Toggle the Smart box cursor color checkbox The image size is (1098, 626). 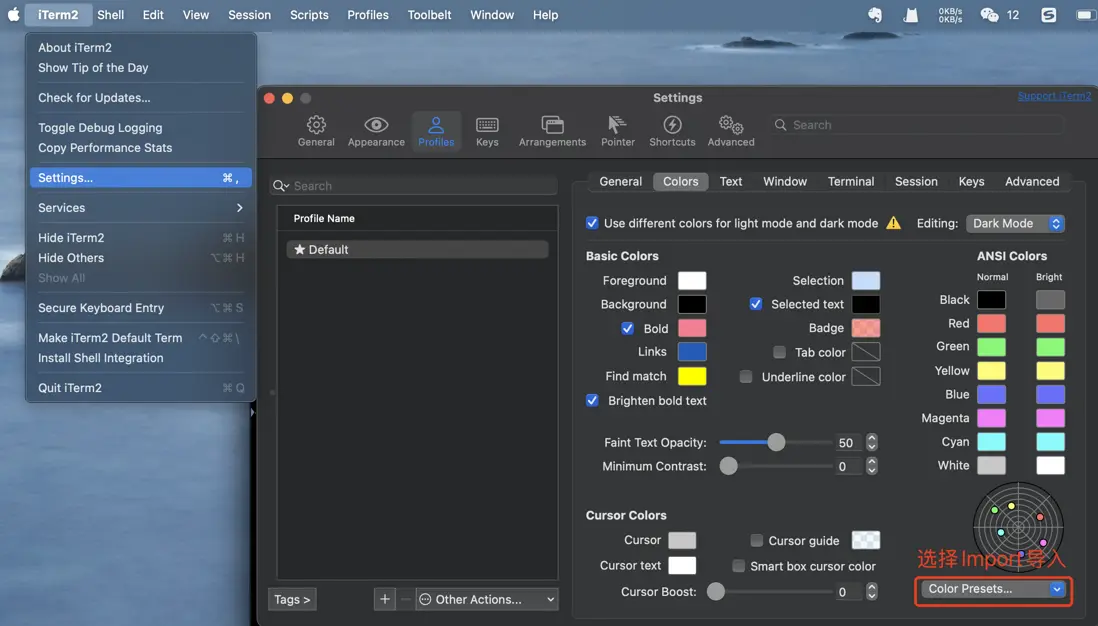(739, 566)
